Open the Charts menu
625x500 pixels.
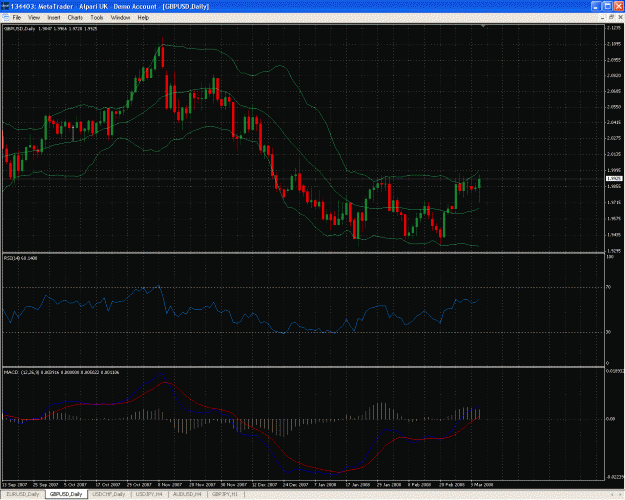pos(75,18)
